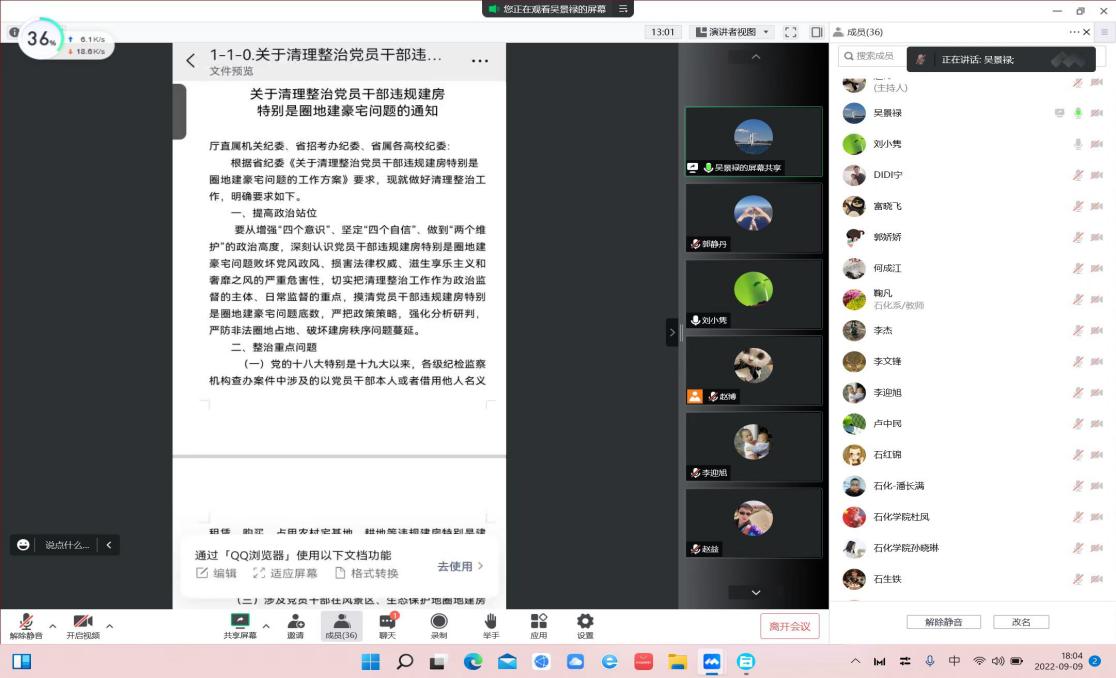Open the invite participants icon
Viewport: 1116px width, 678px height.
pyautogui.click(x=295, y=625)
